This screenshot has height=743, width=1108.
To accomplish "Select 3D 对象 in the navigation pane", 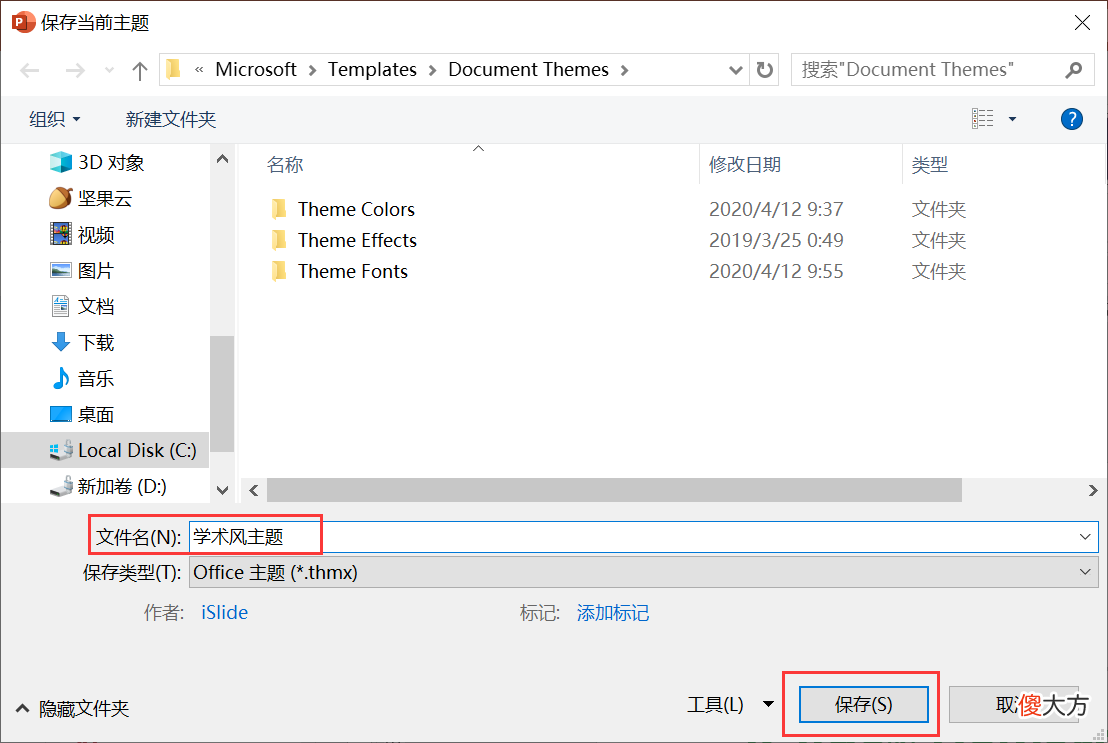I will (x=96, y=163).
